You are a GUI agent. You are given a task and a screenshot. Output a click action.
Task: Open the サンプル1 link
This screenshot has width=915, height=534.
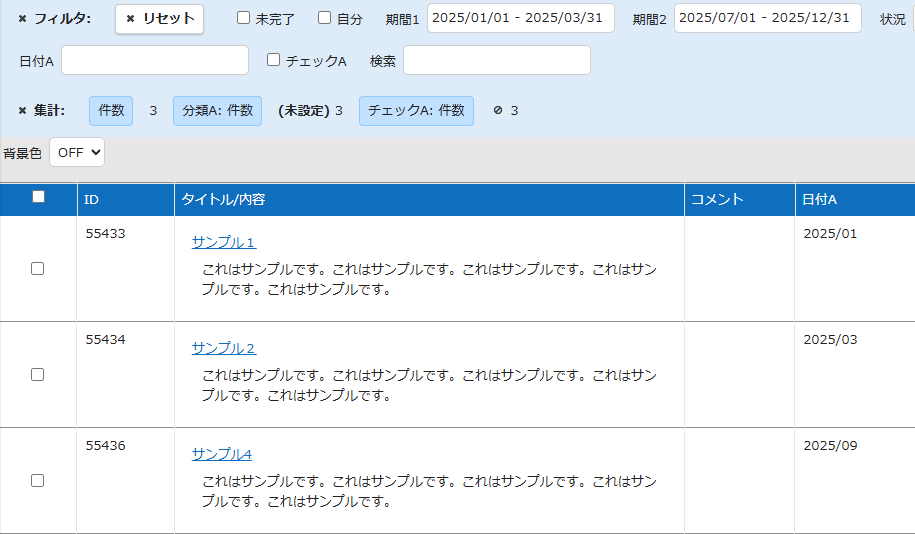click(x=223, y=242)
